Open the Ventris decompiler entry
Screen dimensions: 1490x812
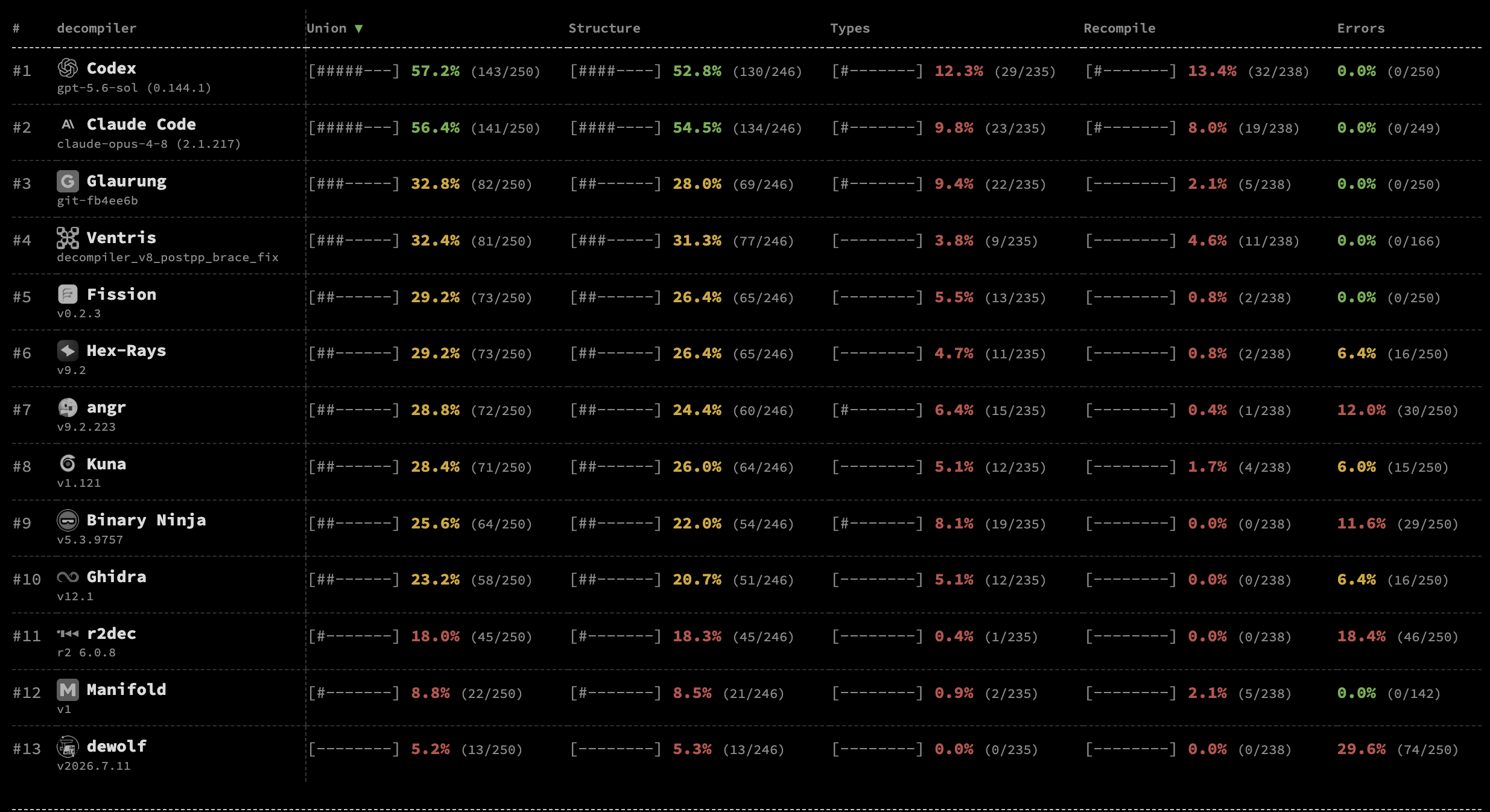(x=121, y=238)
